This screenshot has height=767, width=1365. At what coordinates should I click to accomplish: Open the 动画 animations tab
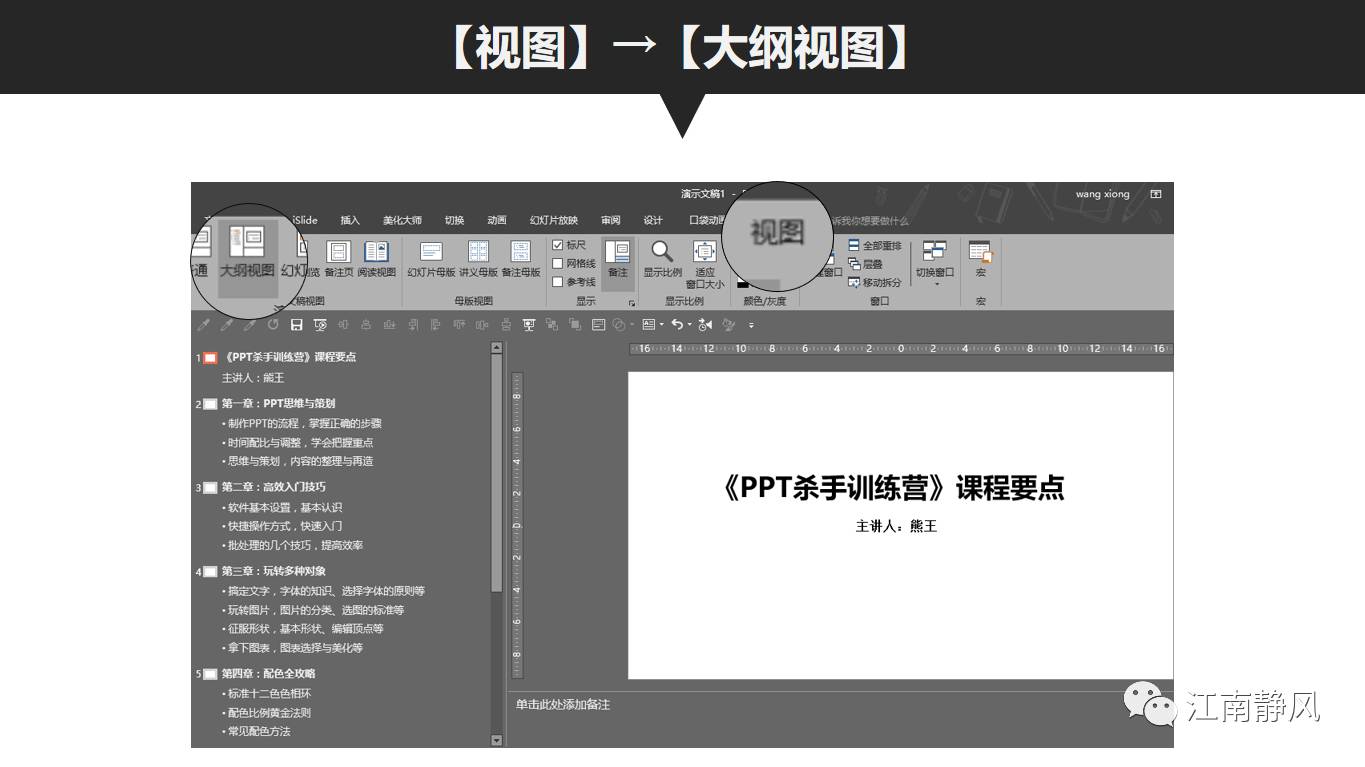pyautogui.click(x=497, y=221)
